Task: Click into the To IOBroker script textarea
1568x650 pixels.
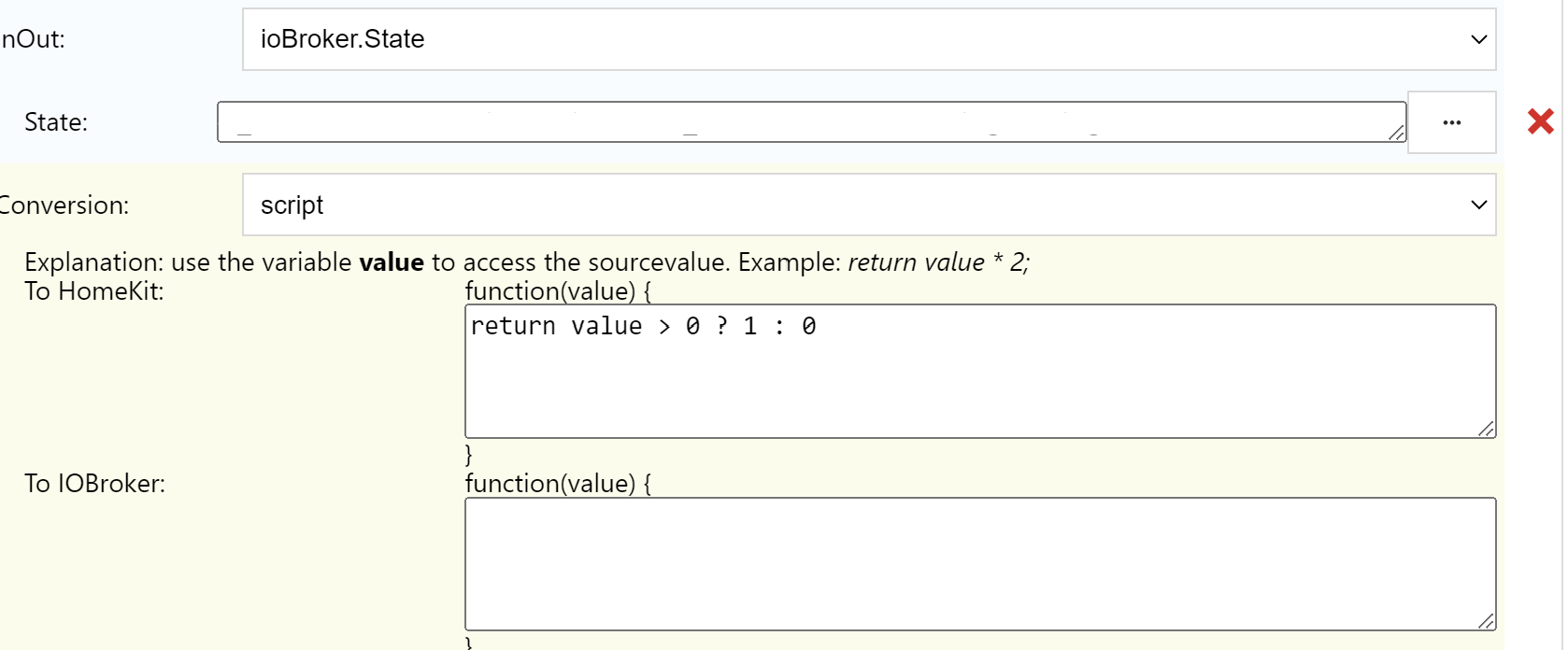Action: point(979,563)
